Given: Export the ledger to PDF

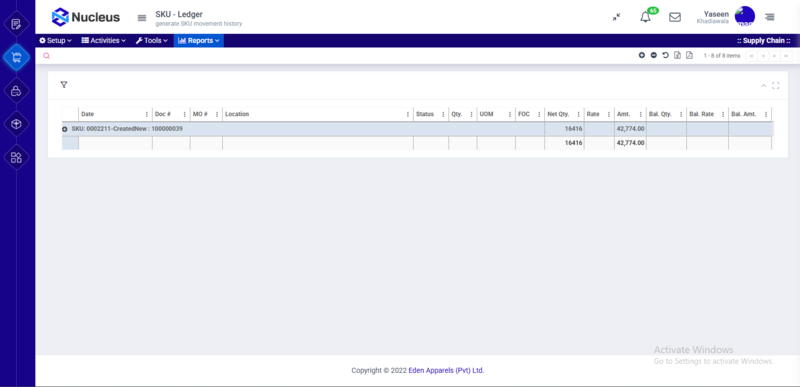Looking at the screenshot, I should click(x=689, y=56).
